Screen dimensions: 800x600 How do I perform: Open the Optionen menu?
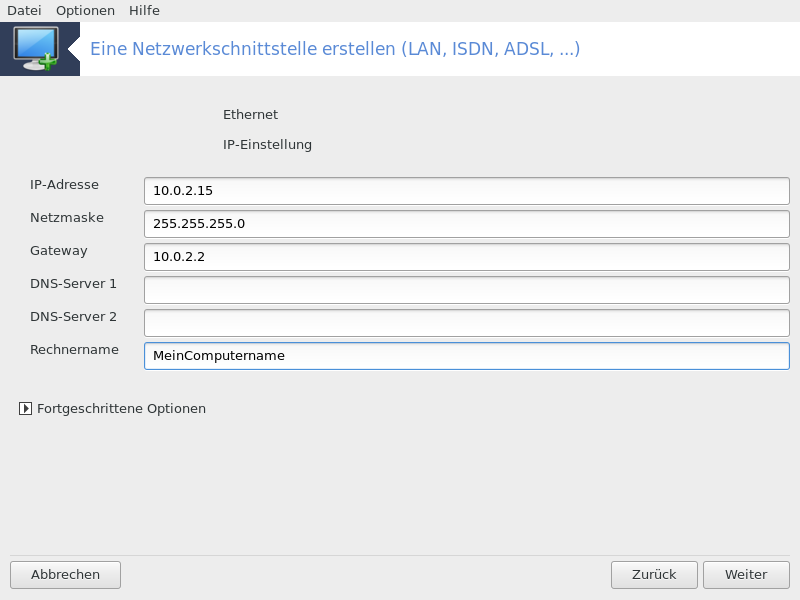85,10
